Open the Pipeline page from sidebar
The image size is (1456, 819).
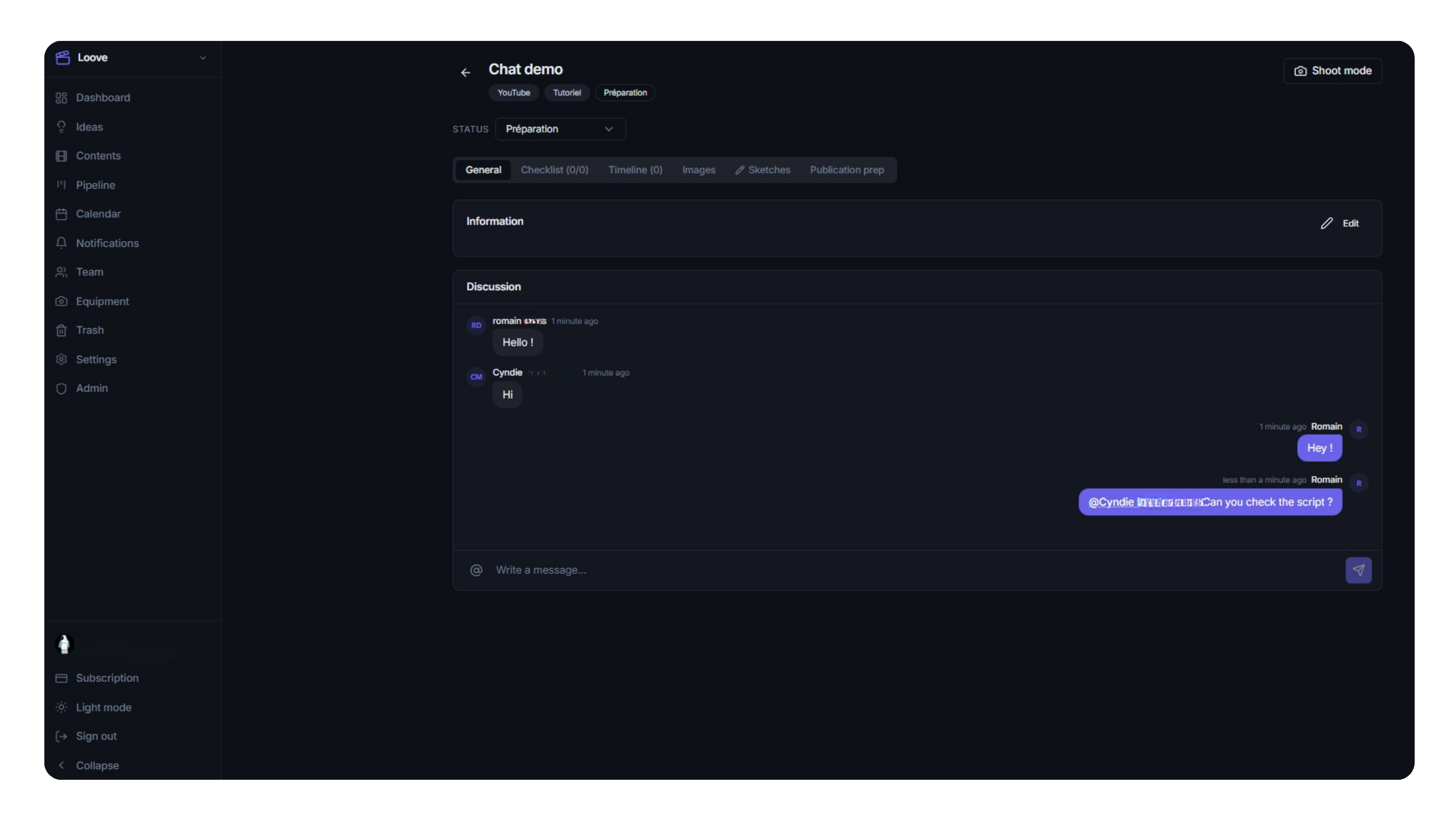[x=95, y=185]
